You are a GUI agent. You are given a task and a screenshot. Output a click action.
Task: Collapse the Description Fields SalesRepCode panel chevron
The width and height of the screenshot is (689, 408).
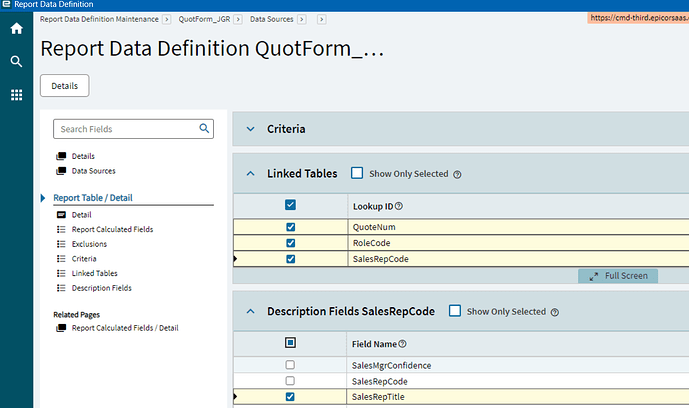(250, 311)
